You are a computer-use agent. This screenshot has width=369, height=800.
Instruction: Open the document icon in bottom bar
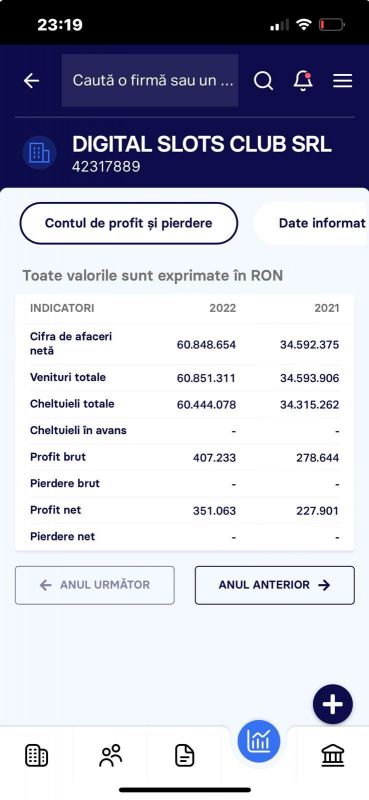[184, 755]
